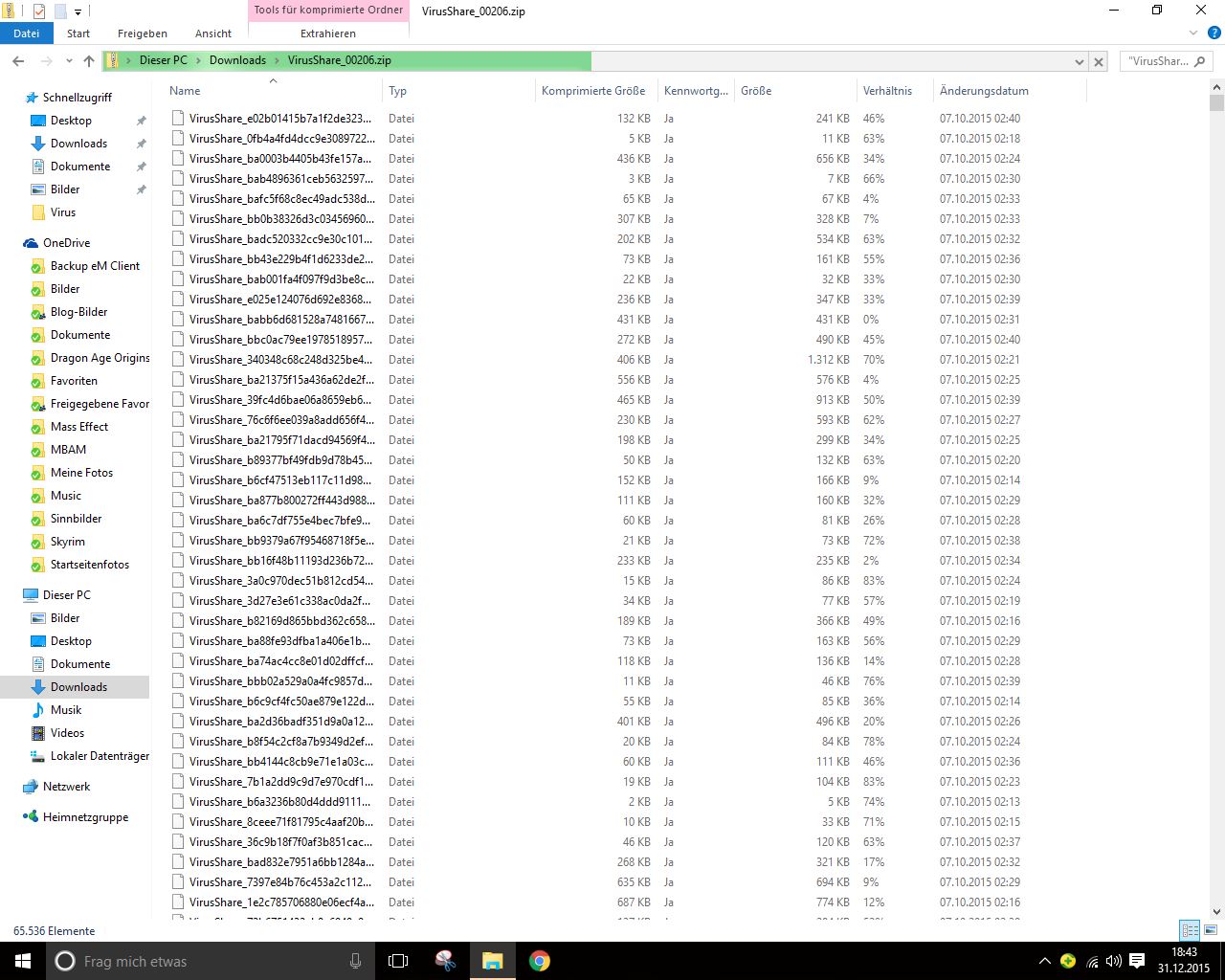
Task: Open the Windows Start menu
Action: [23, 961]
